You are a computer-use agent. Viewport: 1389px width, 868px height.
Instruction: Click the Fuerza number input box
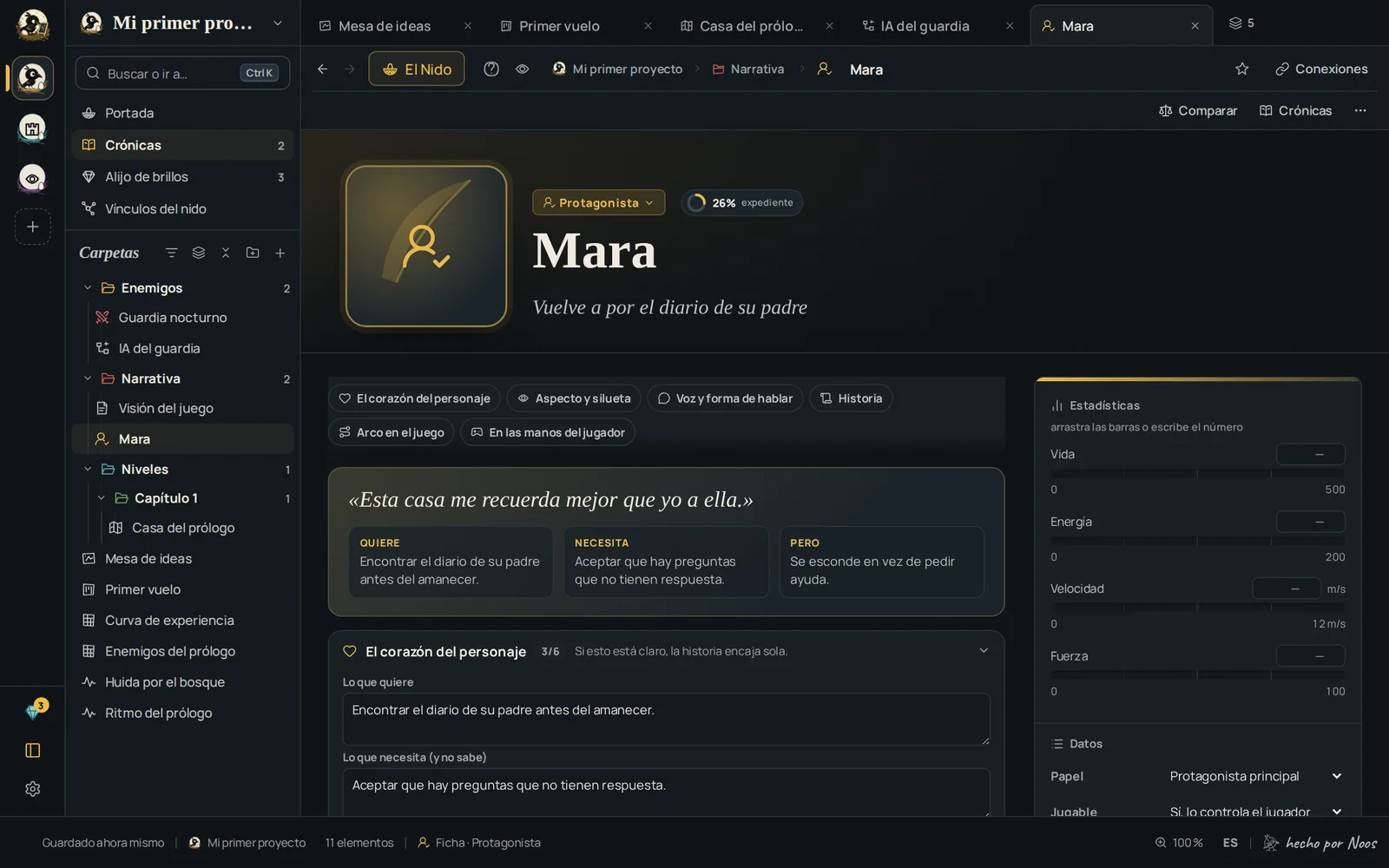coord(1310,656)
